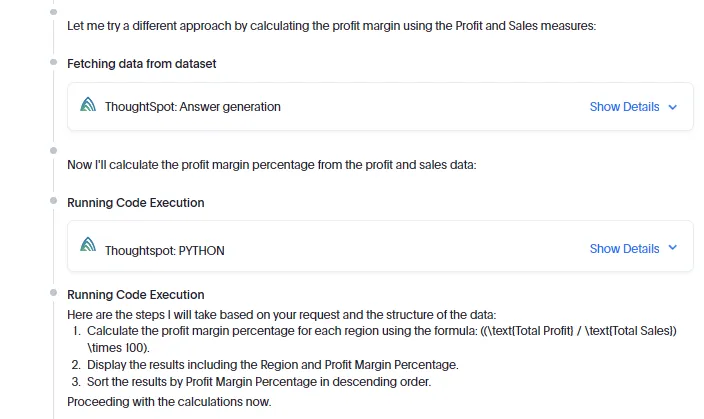The image size is (704, 419).
Task: Click step 2 "Display the results" list item
Action: coord(272,364)
